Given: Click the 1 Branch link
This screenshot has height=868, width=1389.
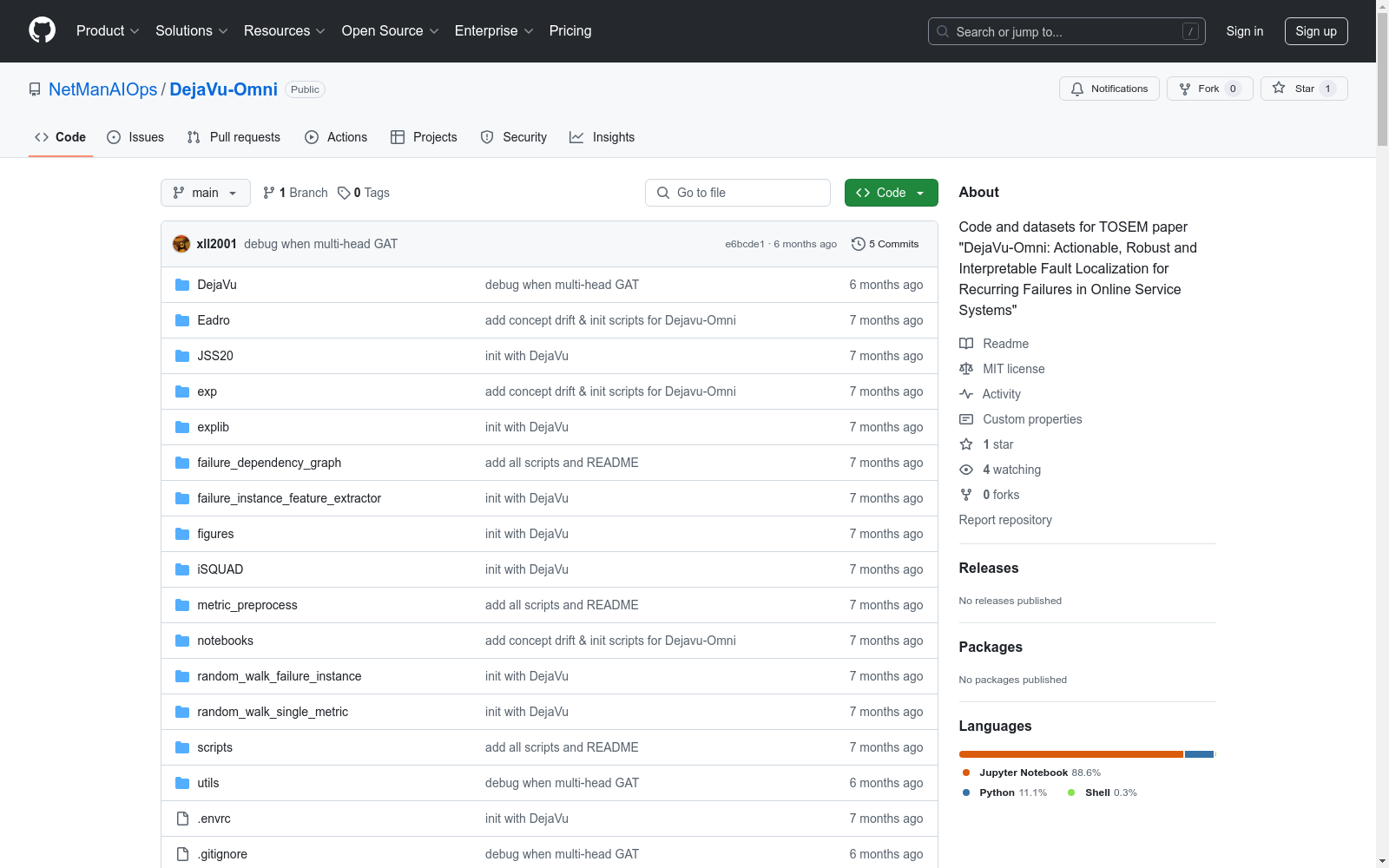Looking at the screenshot, I should click(x=295, y=193).
